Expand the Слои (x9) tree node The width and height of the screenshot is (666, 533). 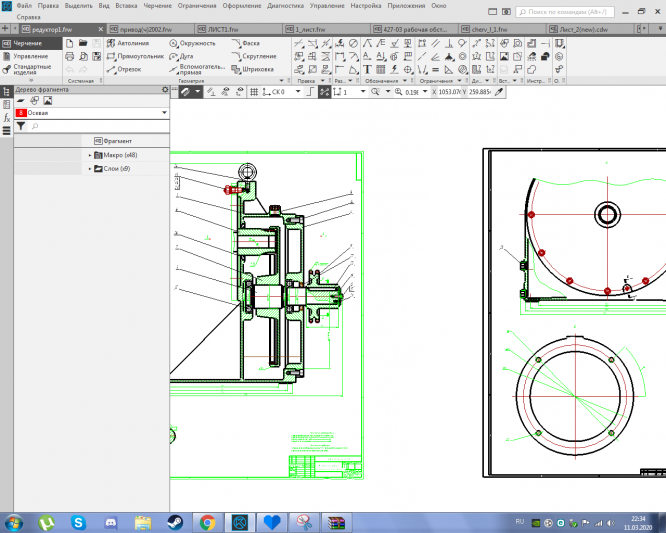[90, 169]
